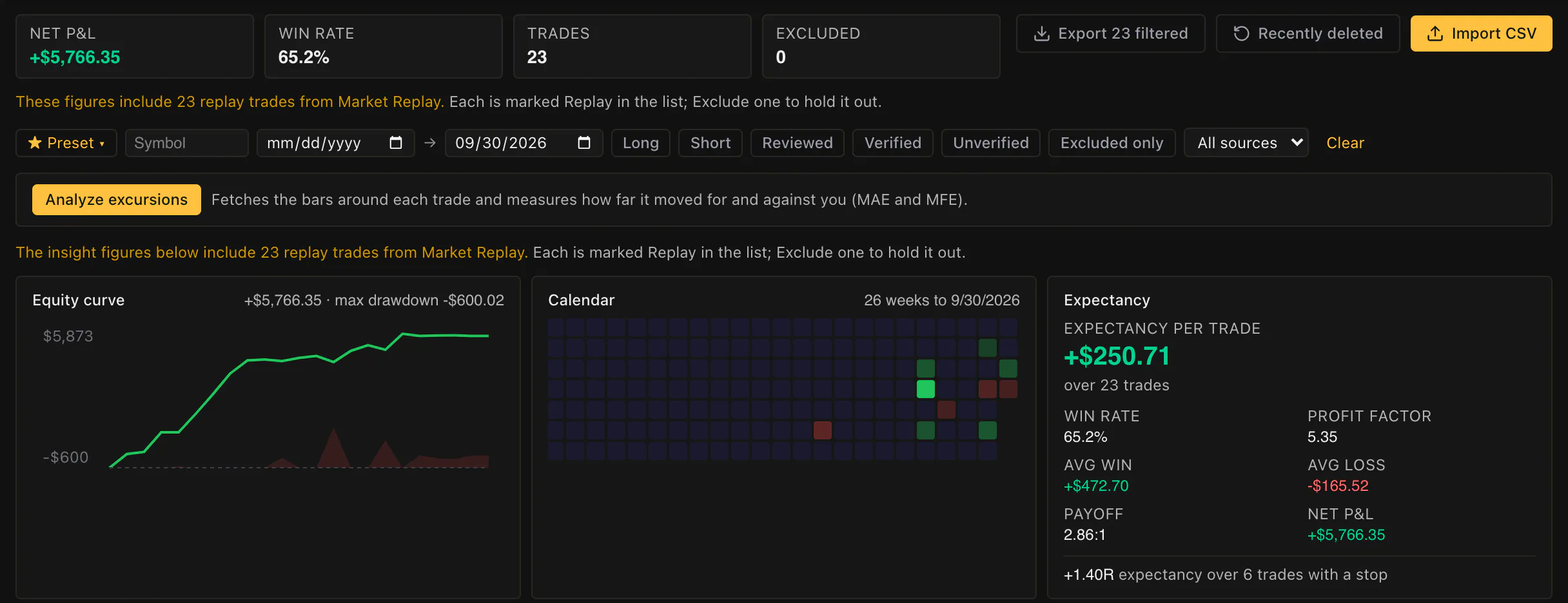
Task: Click the Export 23 filtered button
Action: (1111, 33)
